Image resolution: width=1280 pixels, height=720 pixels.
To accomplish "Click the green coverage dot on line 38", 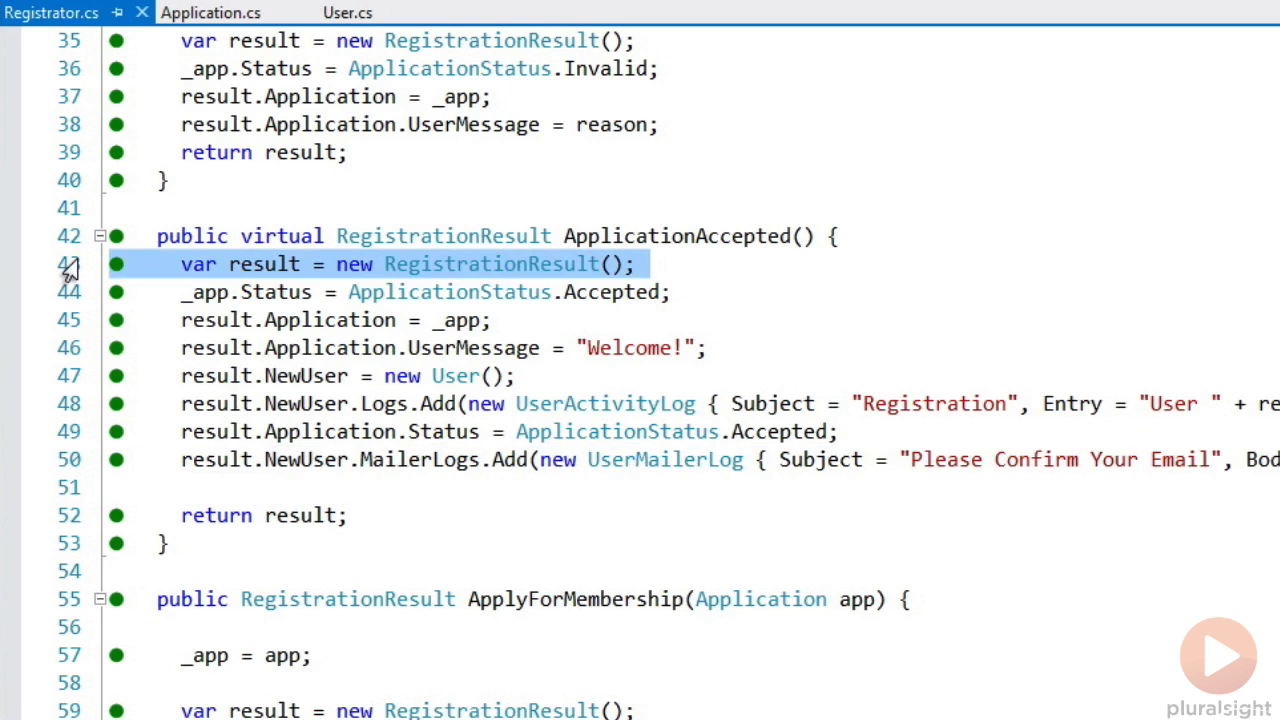I will (x=117, y=125).
